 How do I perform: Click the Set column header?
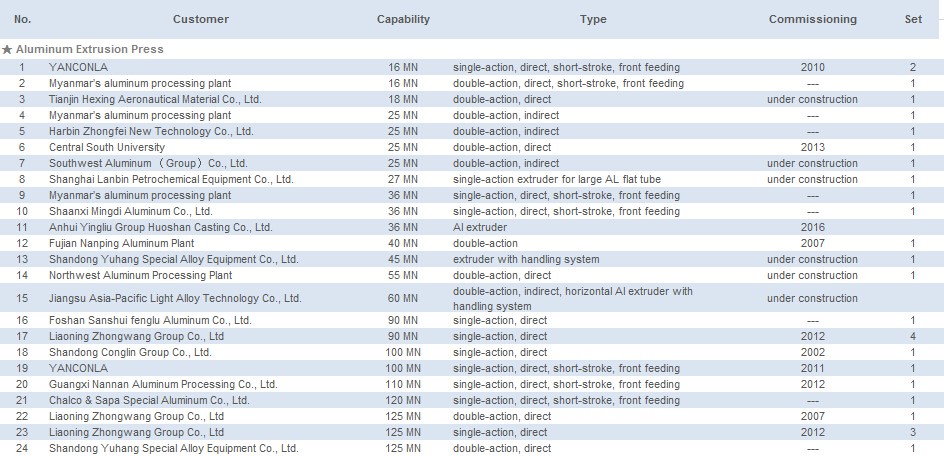pyautogui.click(x=913, y=19)
